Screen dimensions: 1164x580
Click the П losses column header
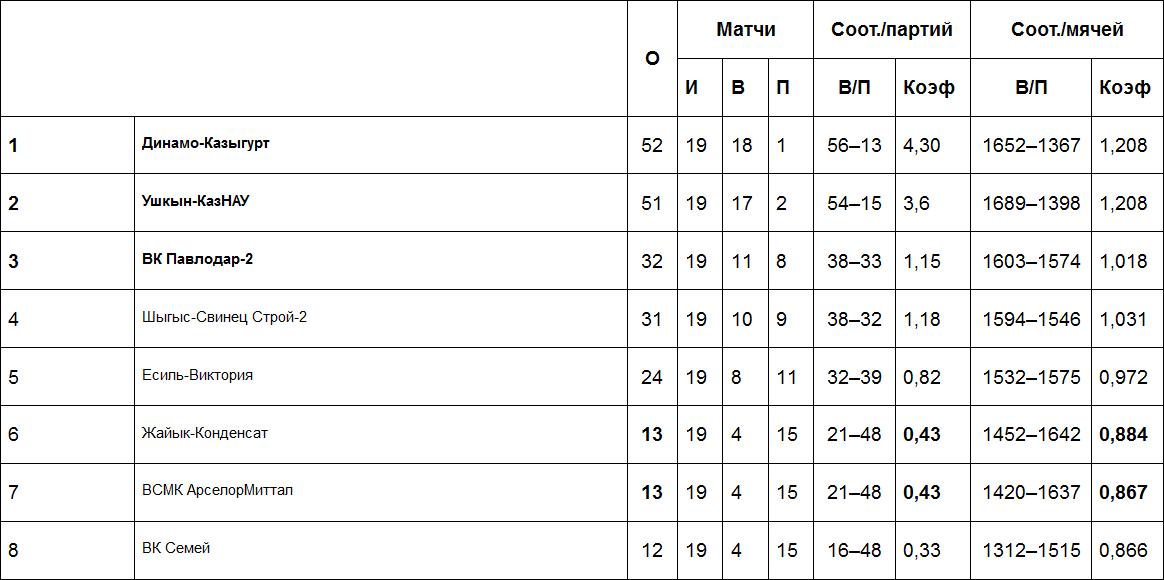pyautogui.click(x=782, y=87)
